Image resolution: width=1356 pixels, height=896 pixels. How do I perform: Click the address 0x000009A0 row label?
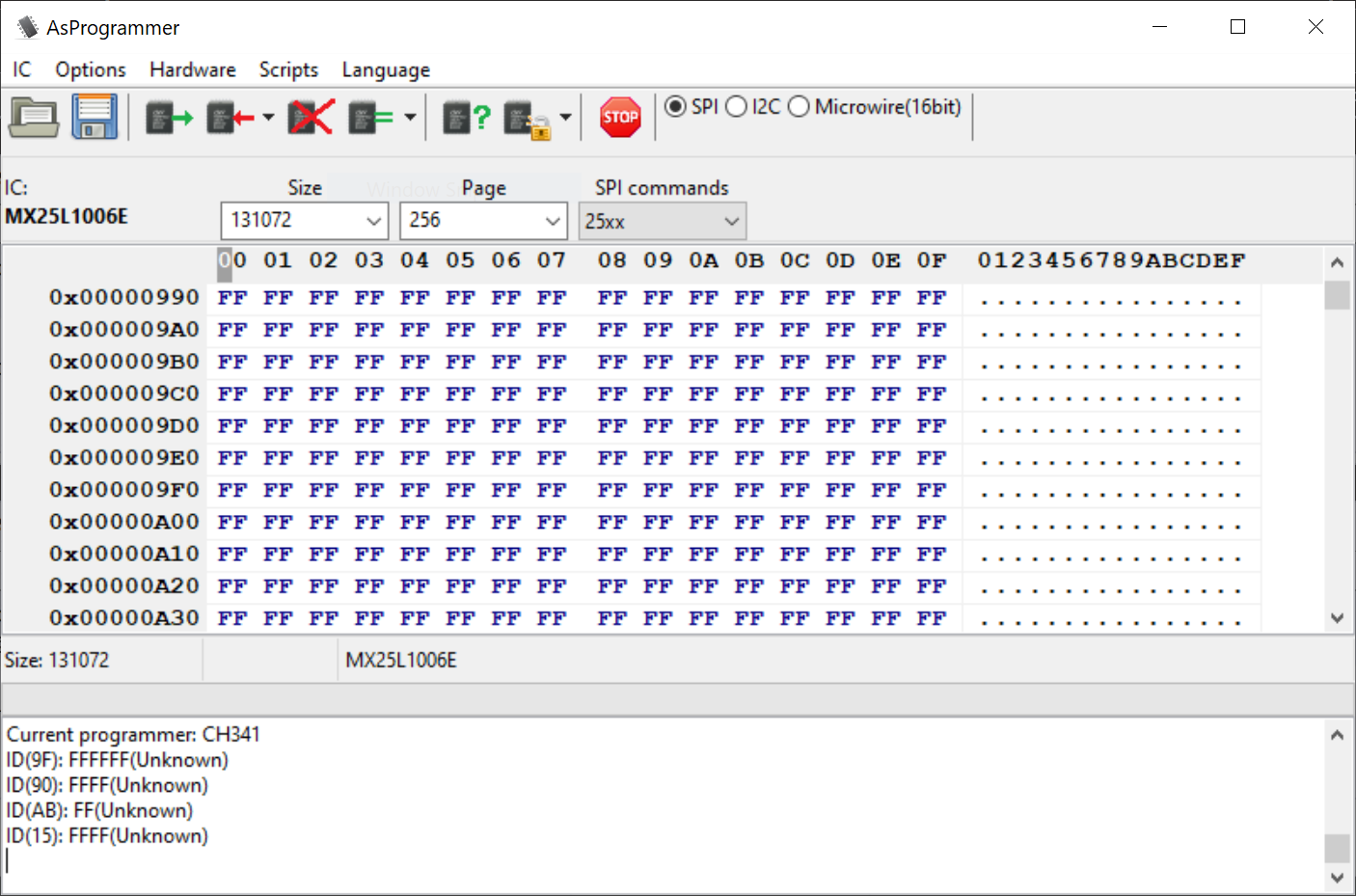point(124,329)
